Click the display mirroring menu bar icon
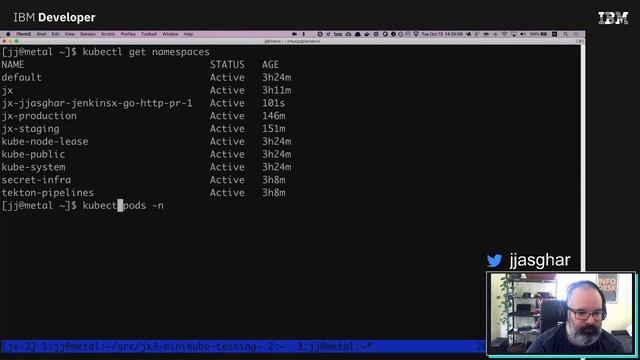640x360 pixels. pyautogui.click(x=514, y=34)
